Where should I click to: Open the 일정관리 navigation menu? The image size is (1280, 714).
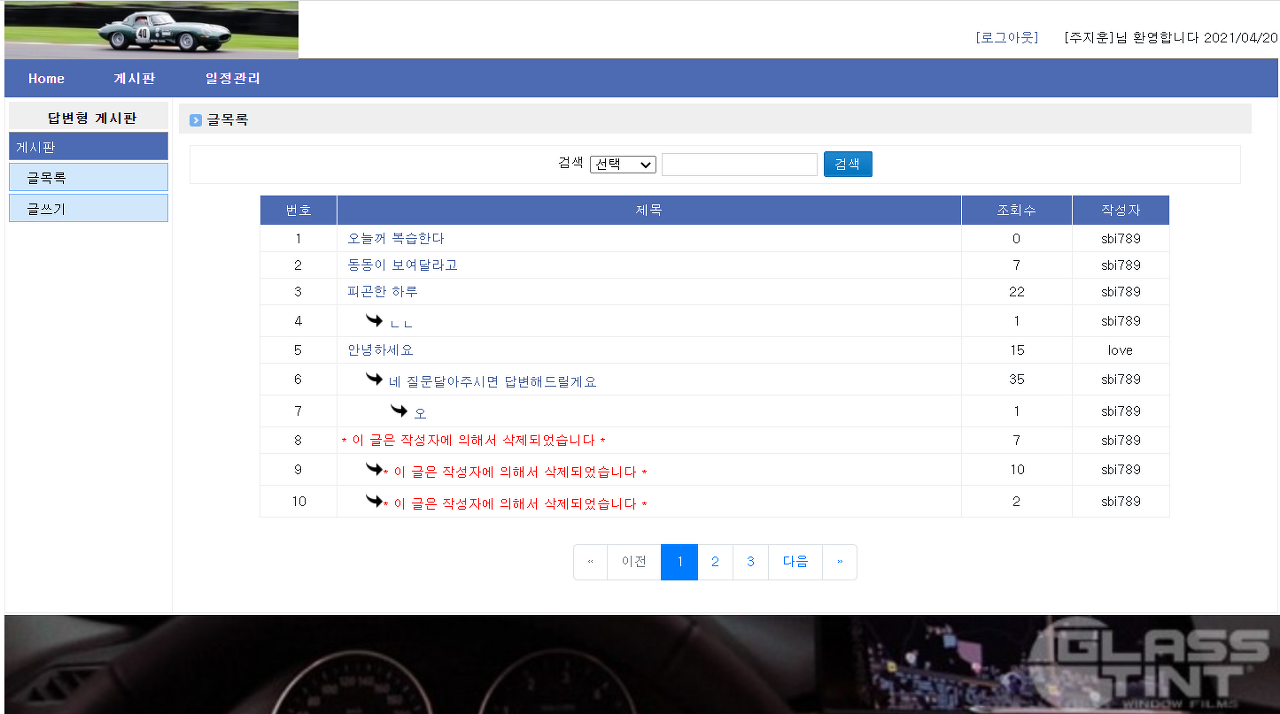coord(233,78)
